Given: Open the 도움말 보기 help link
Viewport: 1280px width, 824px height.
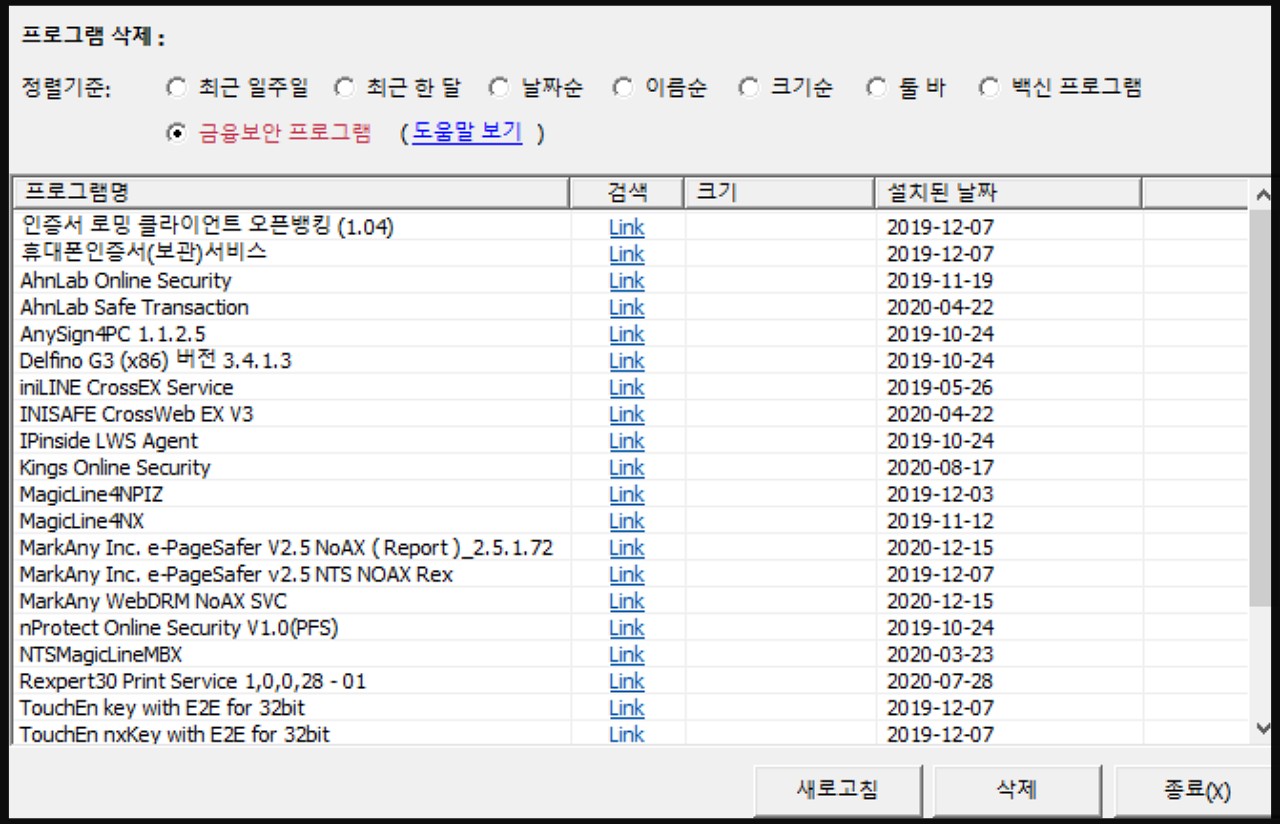Looking at the screenshot, I should click(x=467, y=133).
